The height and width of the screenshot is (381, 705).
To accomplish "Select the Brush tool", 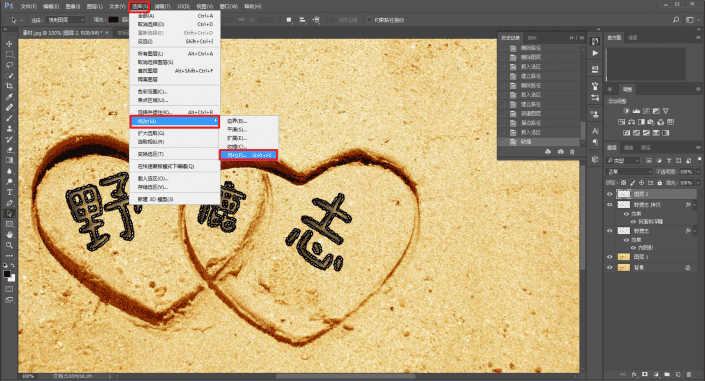I will (x=9, y=118).
